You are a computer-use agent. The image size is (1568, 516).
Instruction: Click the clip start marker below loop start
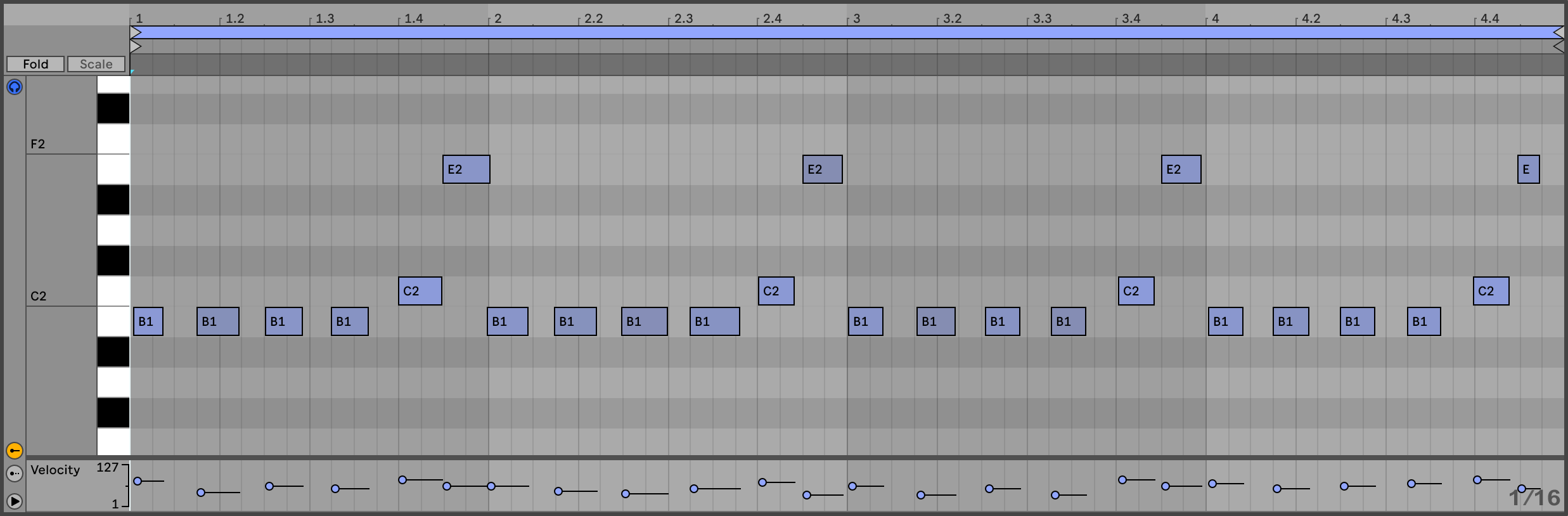(x=136, y=46)
